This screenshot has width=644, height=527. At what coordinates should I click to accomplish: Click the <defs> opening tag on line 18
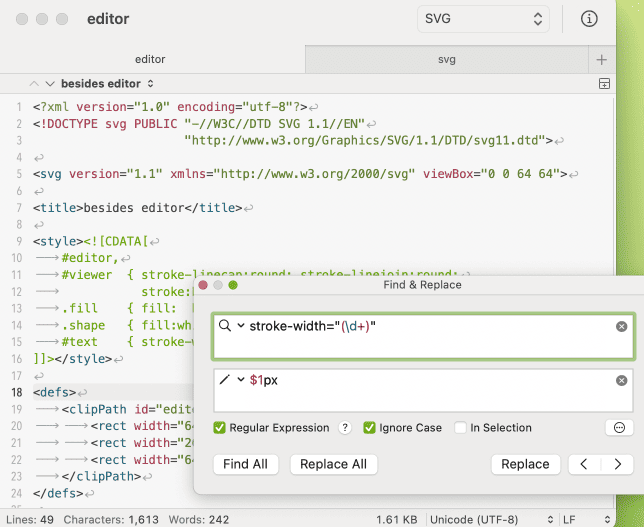point(55,392)
